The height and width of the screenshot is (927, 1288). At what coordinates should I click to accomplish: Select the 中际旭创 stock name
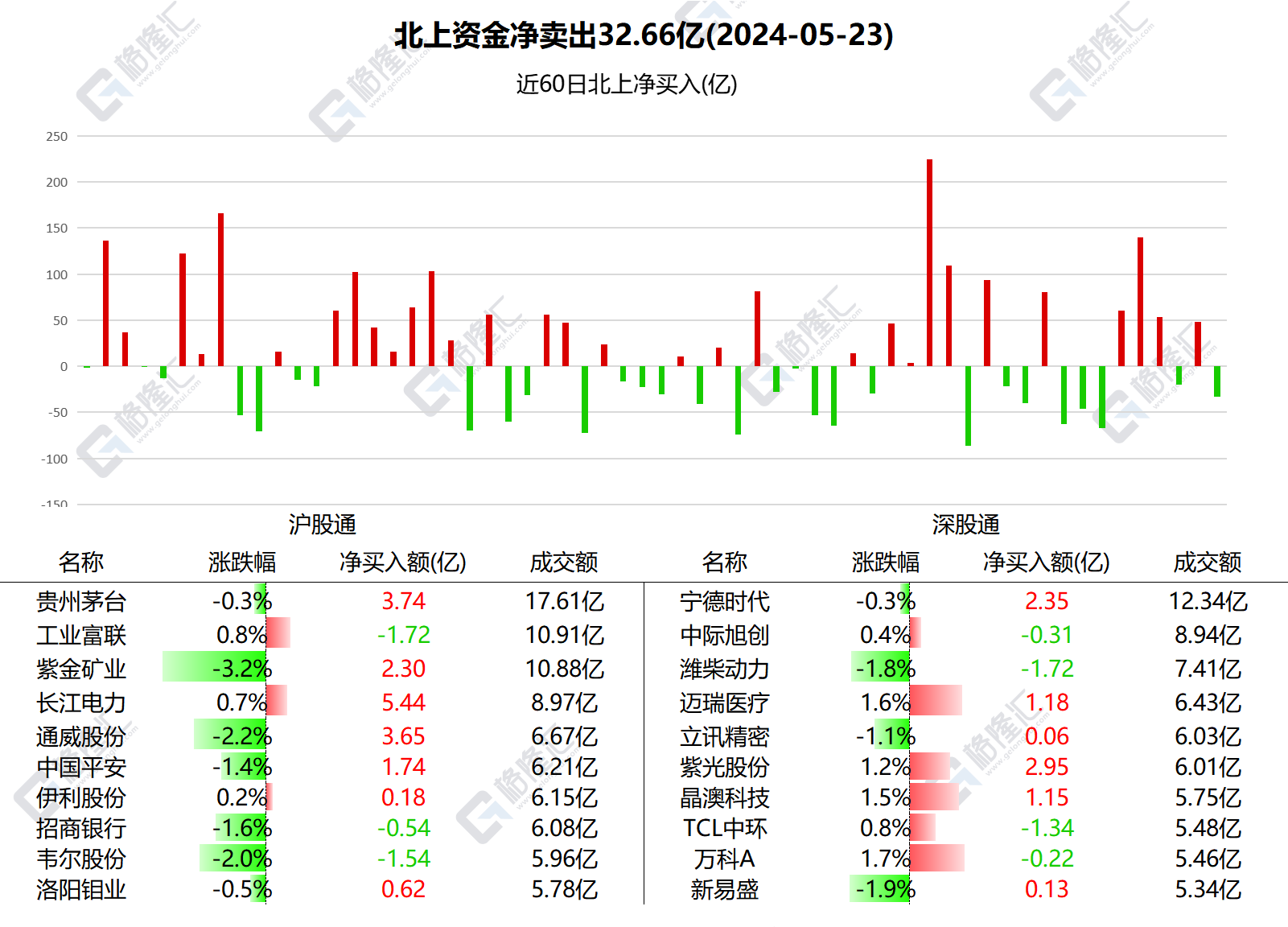pos(725,635)
